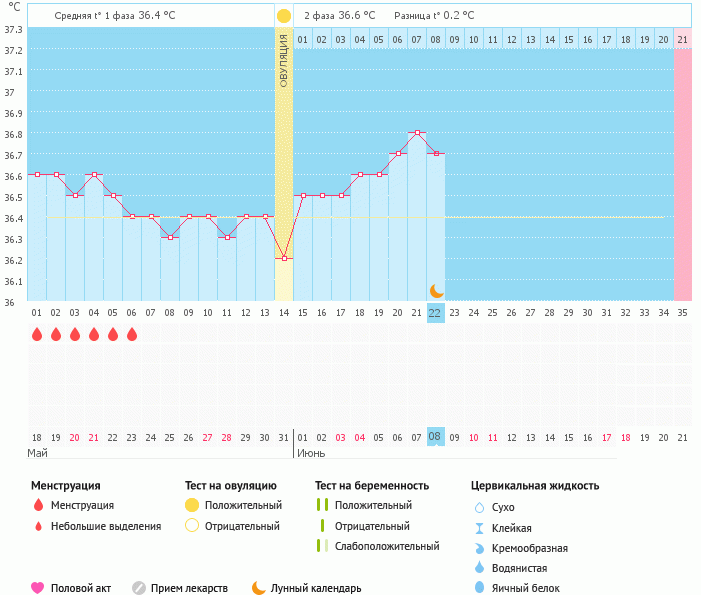Screen dimensions: 701x595
Task: Click the crescent moon on cycle day 22
Action: pyautogui.click(x=436, y=290)
